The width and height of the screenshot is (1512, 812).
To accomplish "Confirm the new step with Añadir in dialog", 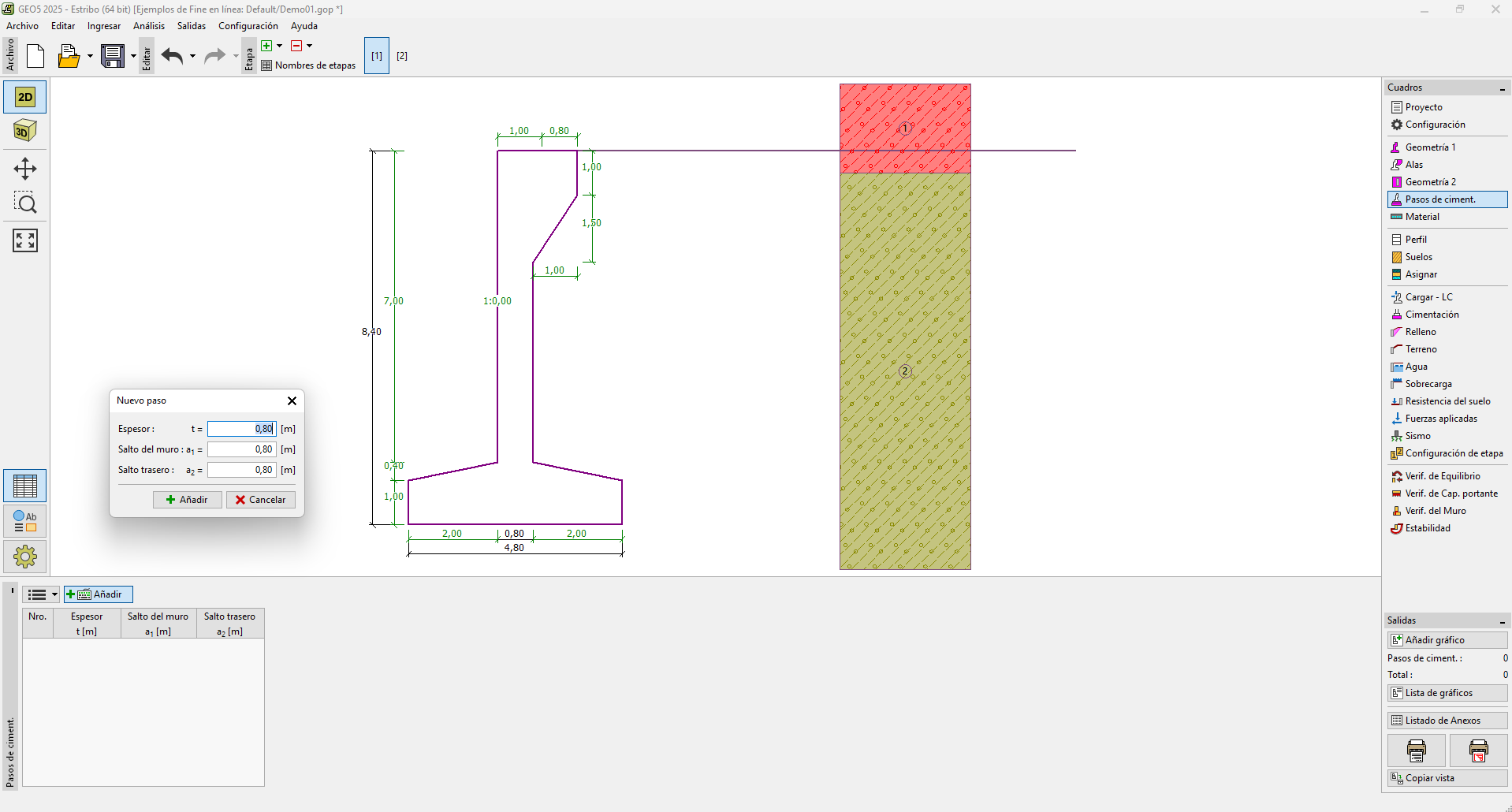I will [187, 500].
